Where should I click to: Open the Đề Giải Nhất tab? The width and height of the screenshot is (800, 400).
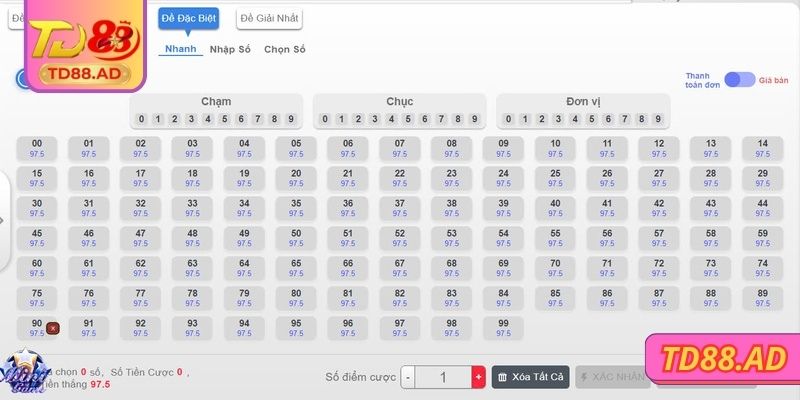(x=270, y=18)
